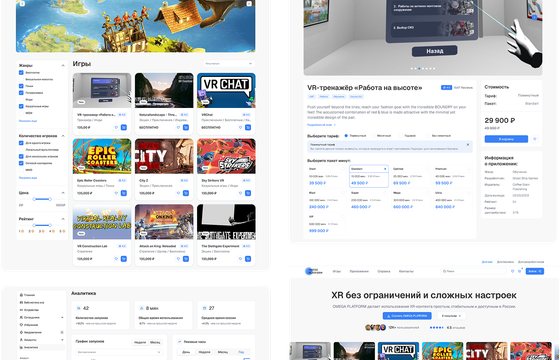Select the Месячный tariff radio button

pyautogui.click(x=374, y=136)
